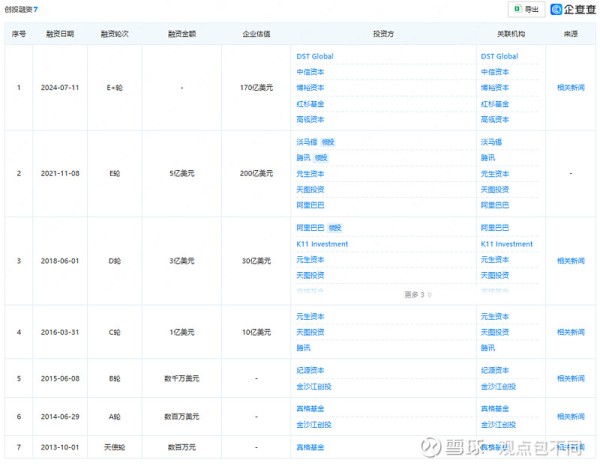Open DST Global in the 关联机构 column
This screenshot has height=466, width=600.
pos(499,56)
